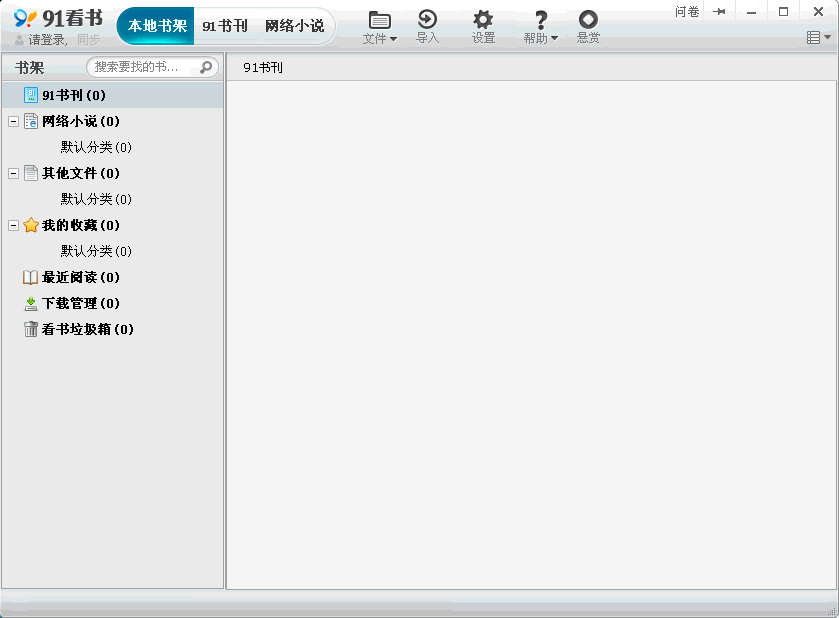Image resolution: width=839 pixels, height=618 pixels.
Task: Click the search magnifier icon
Action: (x=206, y=67)
